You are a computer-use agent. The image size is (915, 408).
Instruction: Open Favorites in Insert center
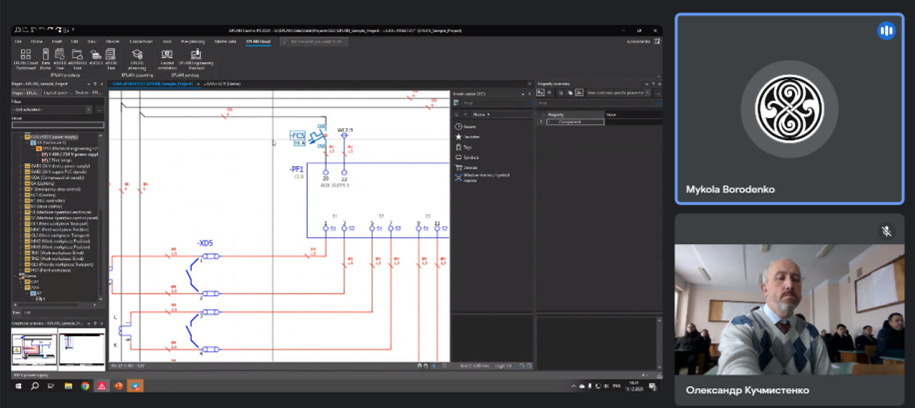tap(468, 137)
